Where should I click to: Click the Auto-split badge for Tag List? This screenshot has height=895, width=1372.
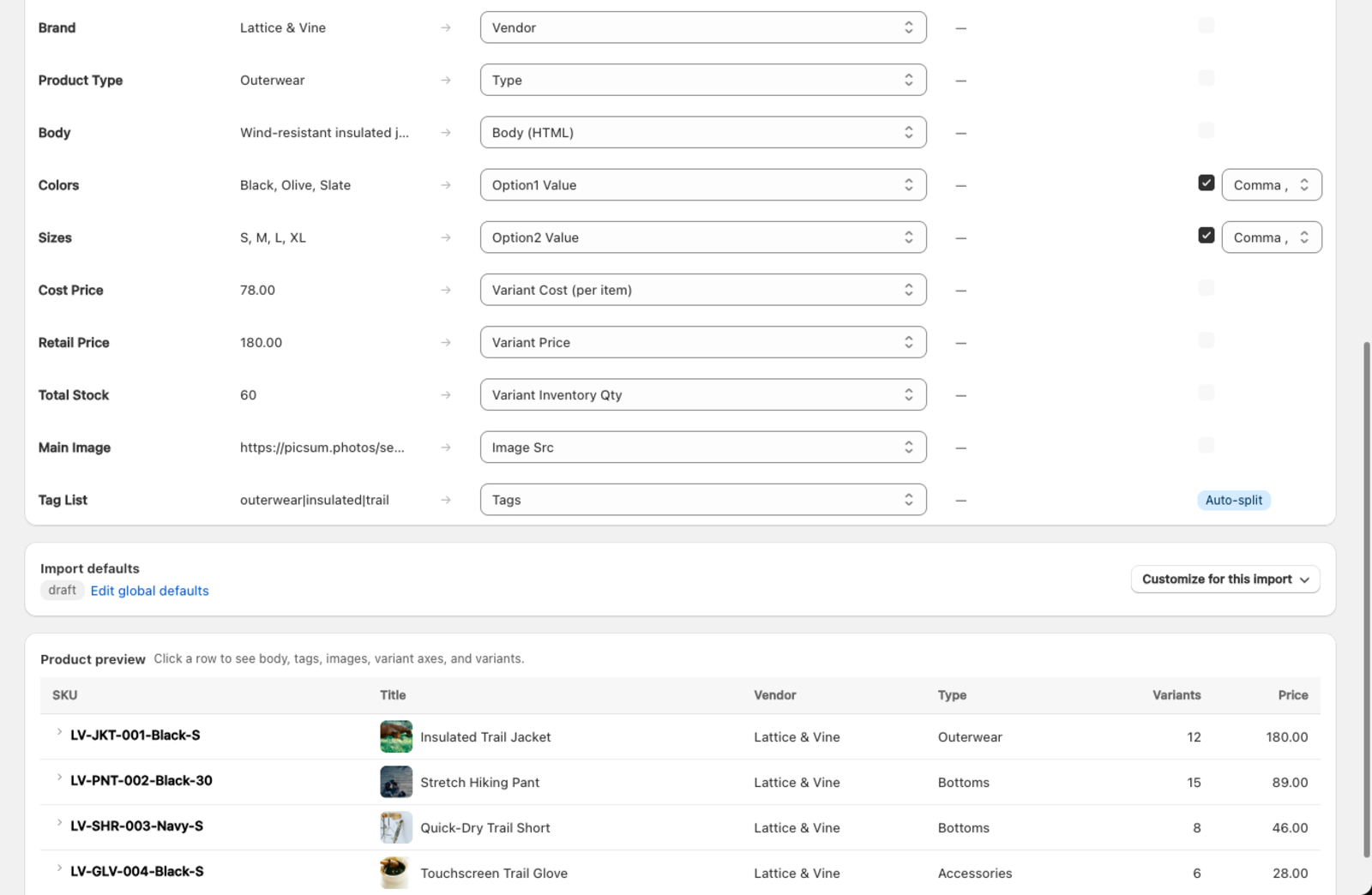[x=1234, y=500]
